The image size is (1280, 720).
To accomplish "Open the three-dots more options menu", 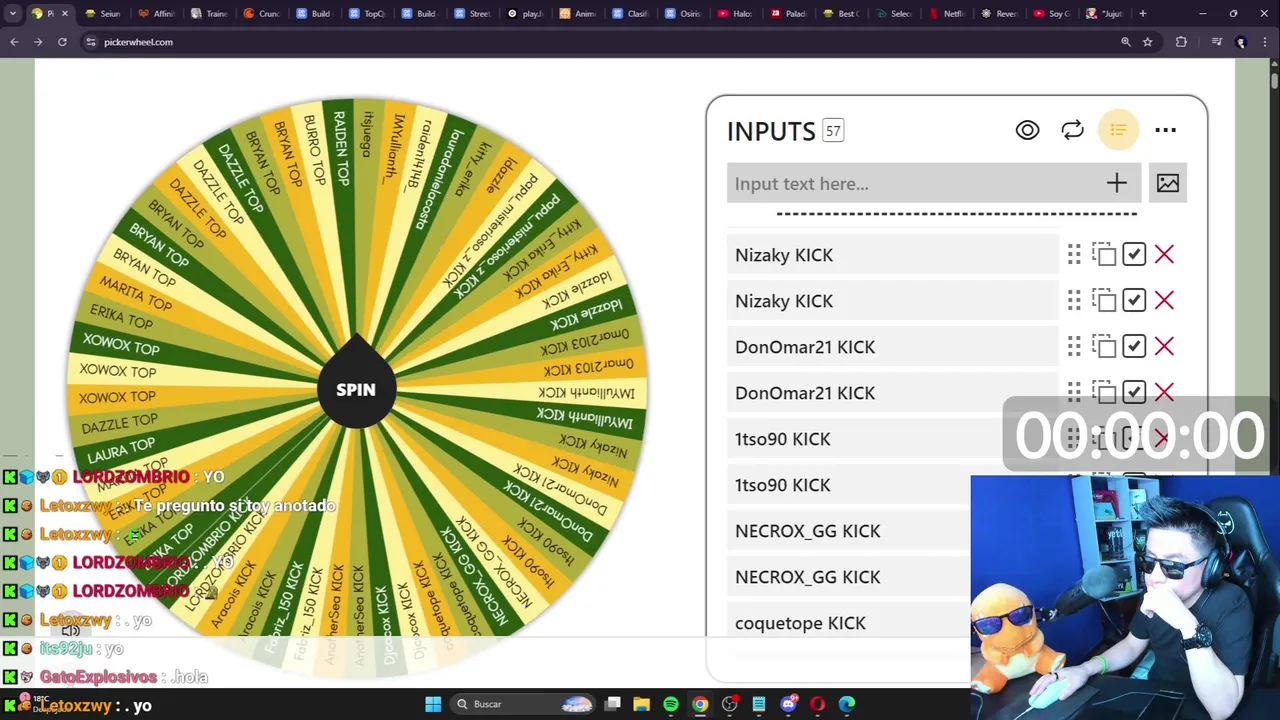I will point(1165,130).
